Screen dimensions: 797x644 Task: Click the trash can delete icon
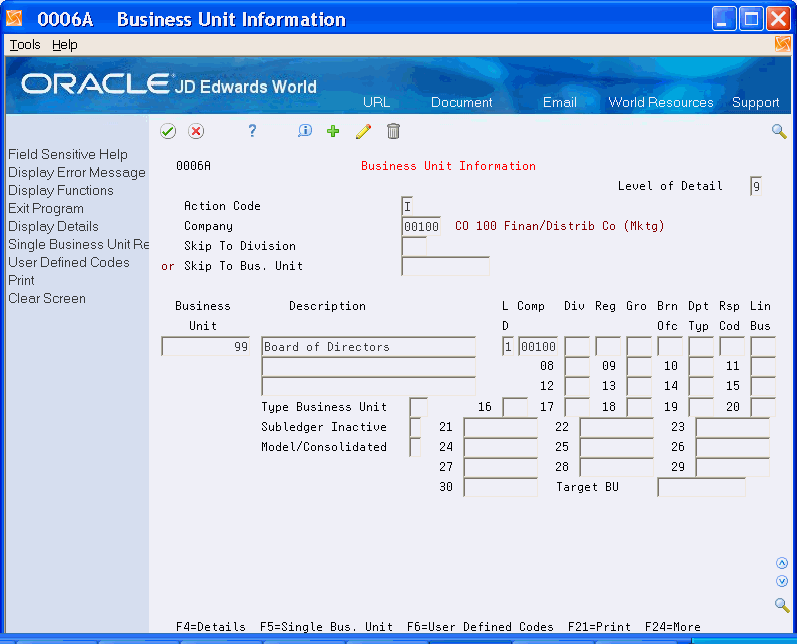point(393,131)
